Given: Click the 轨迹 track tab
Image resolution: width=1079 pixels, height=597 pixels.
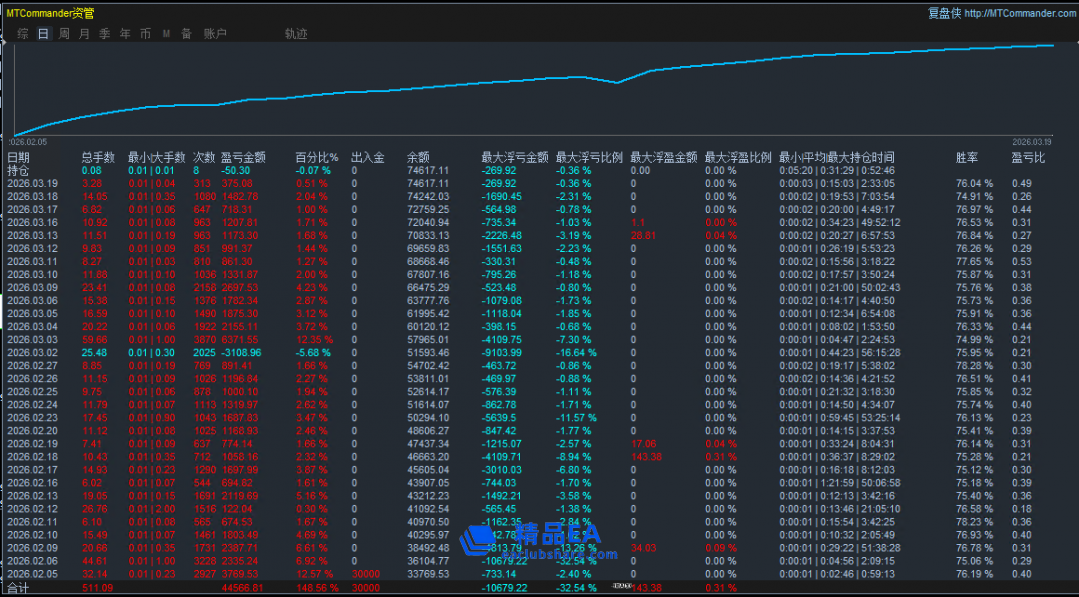Looking at the screenshot, I should click(296, 34).
